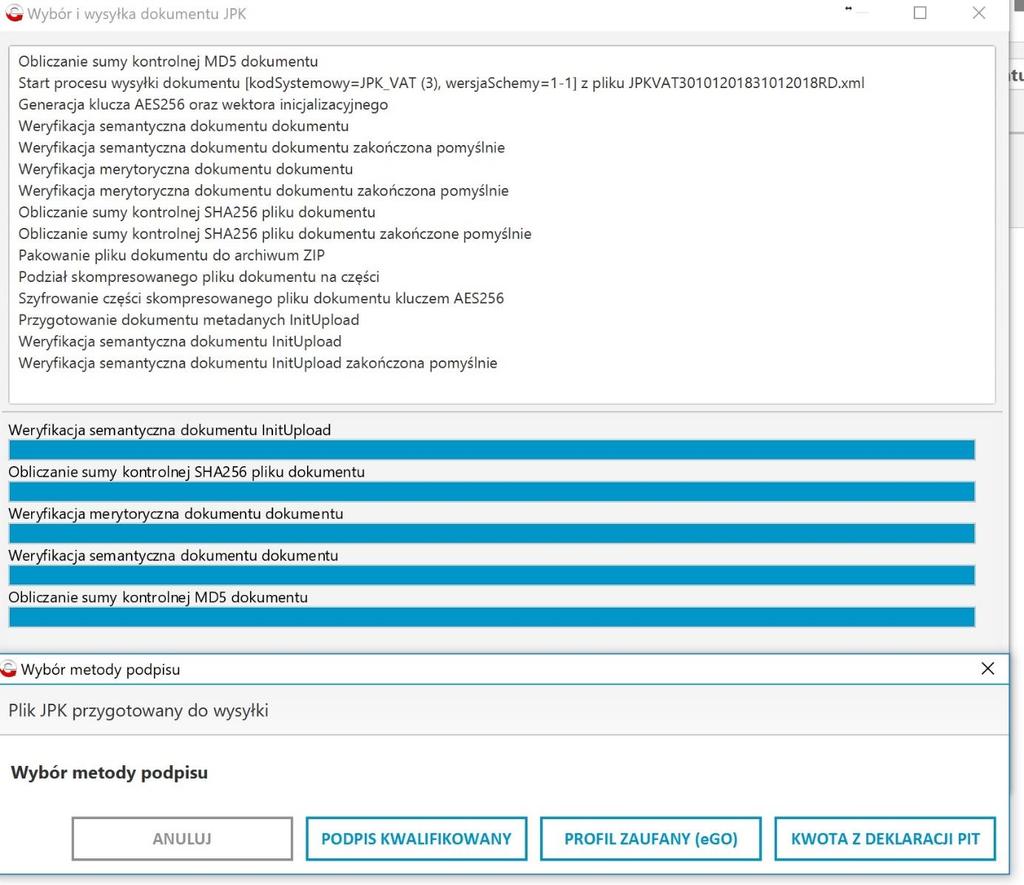Maximize the Wybór i wysyłka dokumentu JPK window
This screenshot has height=885, width=1024.
[x=920, y=12]
